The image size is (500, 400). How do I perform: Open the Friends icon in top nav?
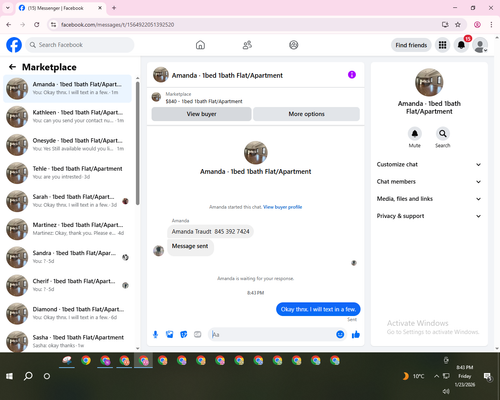point(247,45)
